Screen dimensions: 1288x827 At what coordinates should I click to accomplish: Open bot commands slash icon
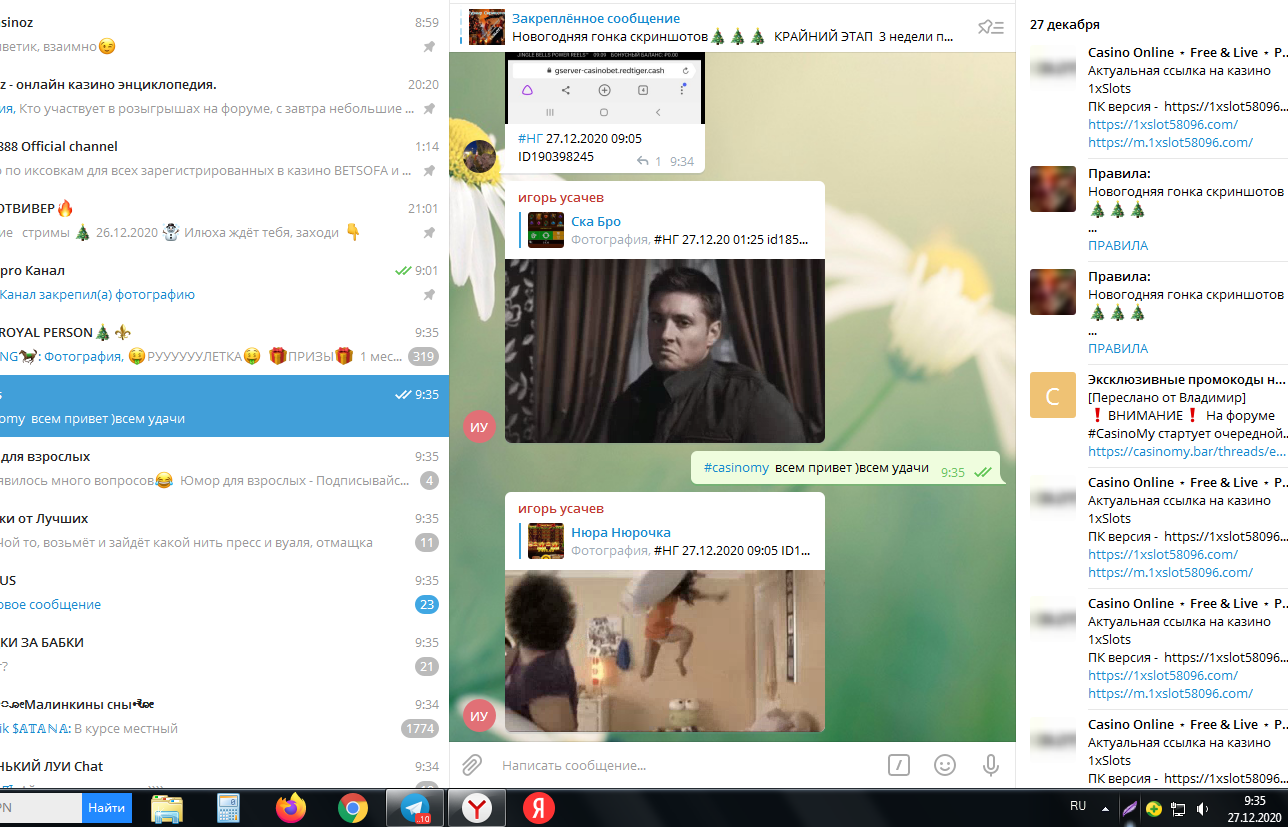[x=898, y=765]
